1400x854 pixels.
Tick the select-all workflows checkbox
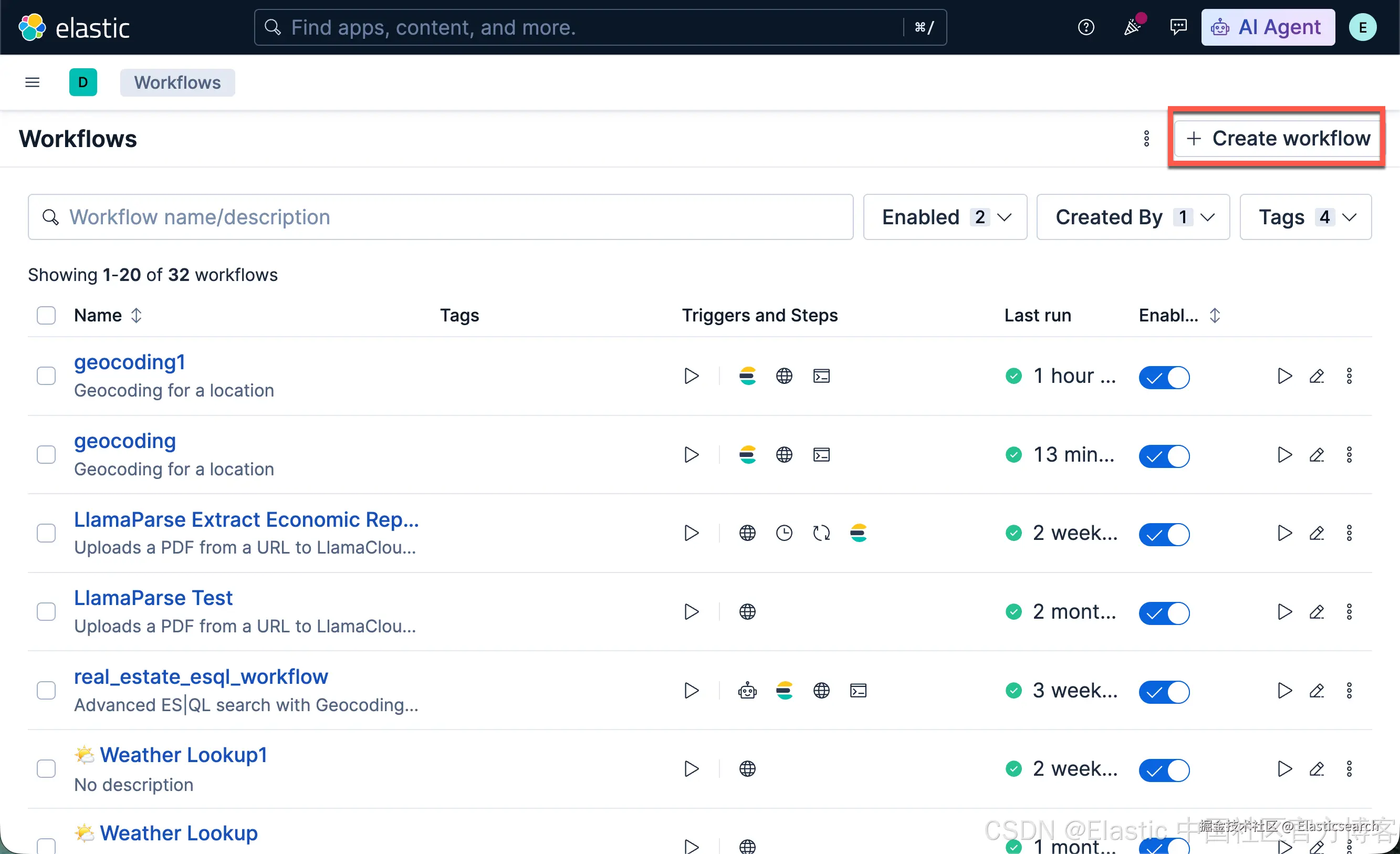point(46,315)
